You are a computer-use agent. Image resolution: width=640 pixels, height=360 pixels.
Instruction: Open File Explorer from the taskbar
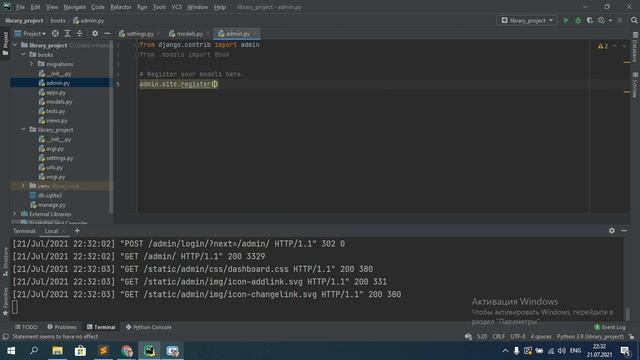57,351
